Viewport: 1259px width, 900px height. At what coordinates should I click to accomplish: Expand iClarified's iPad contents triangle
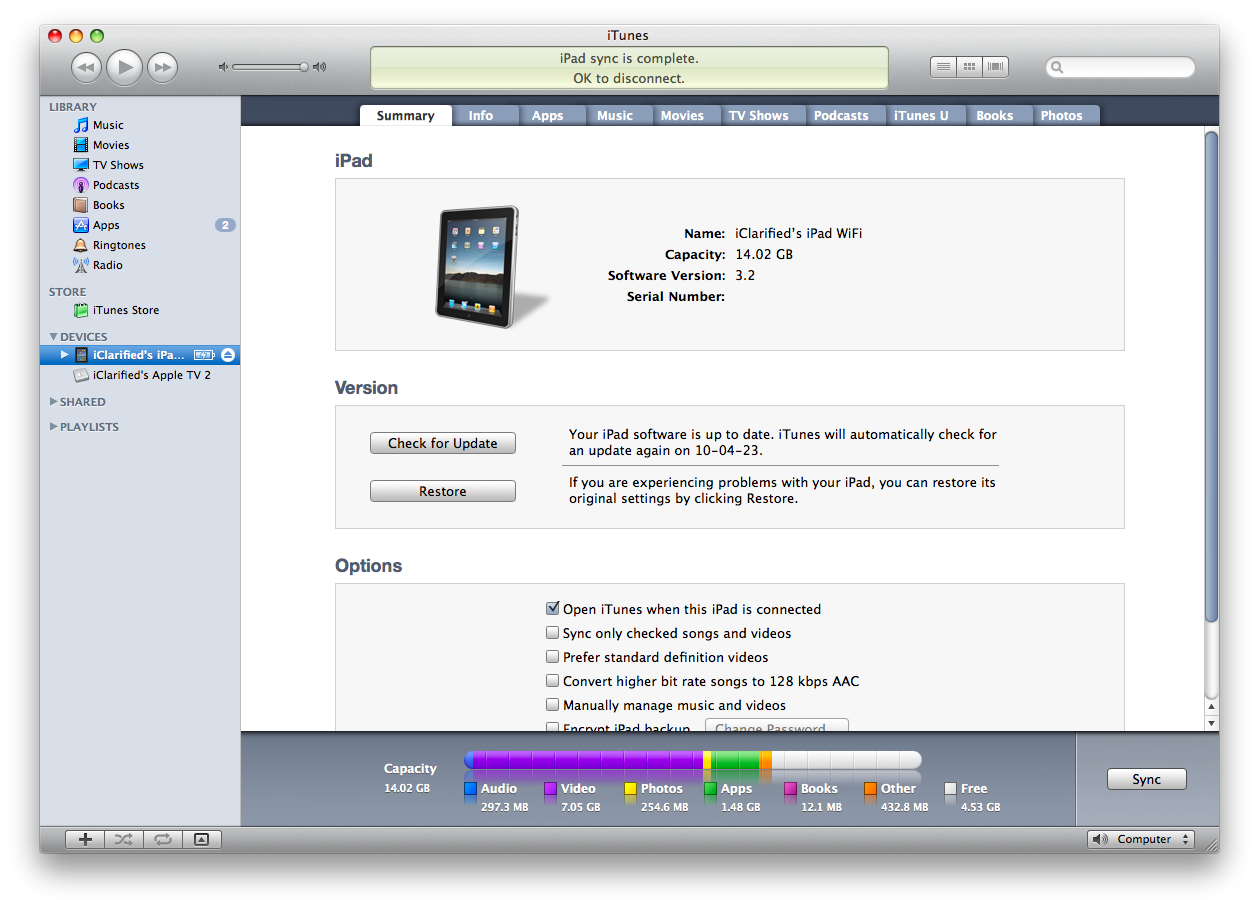click(65, 355)
